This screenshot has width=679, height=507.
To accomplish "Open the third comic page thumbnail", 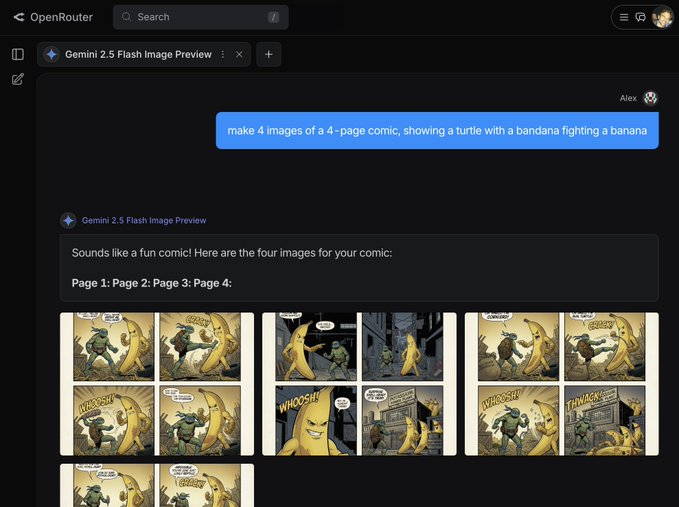I will 561,384.
